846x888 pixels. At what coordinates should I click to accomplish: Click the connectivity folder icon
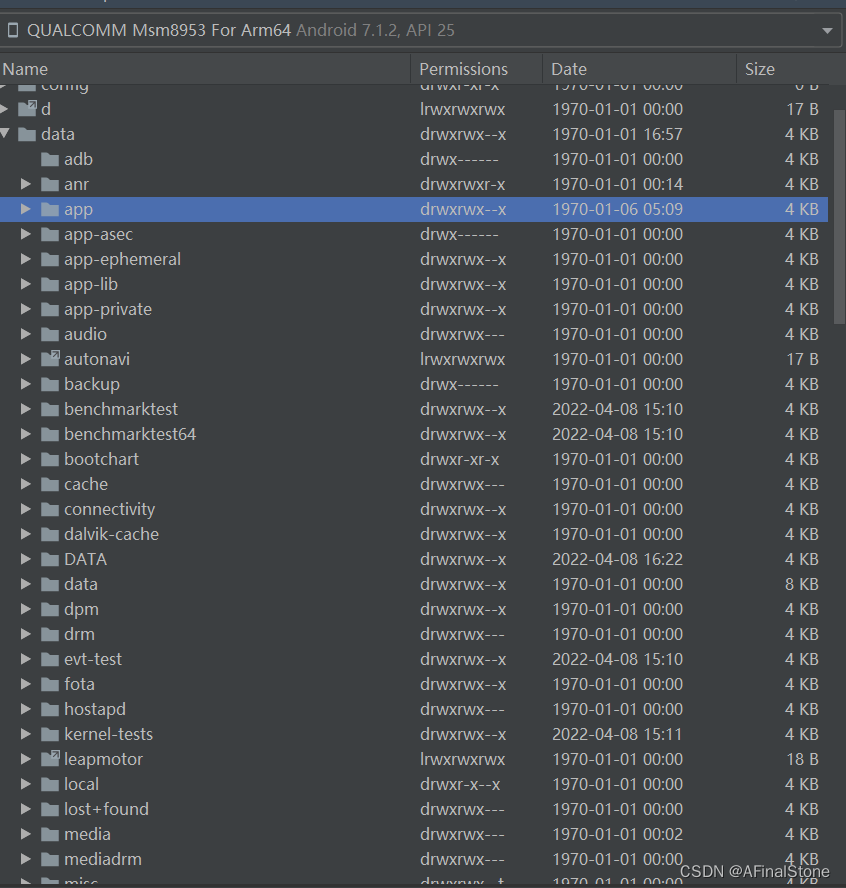coord(50,509)
